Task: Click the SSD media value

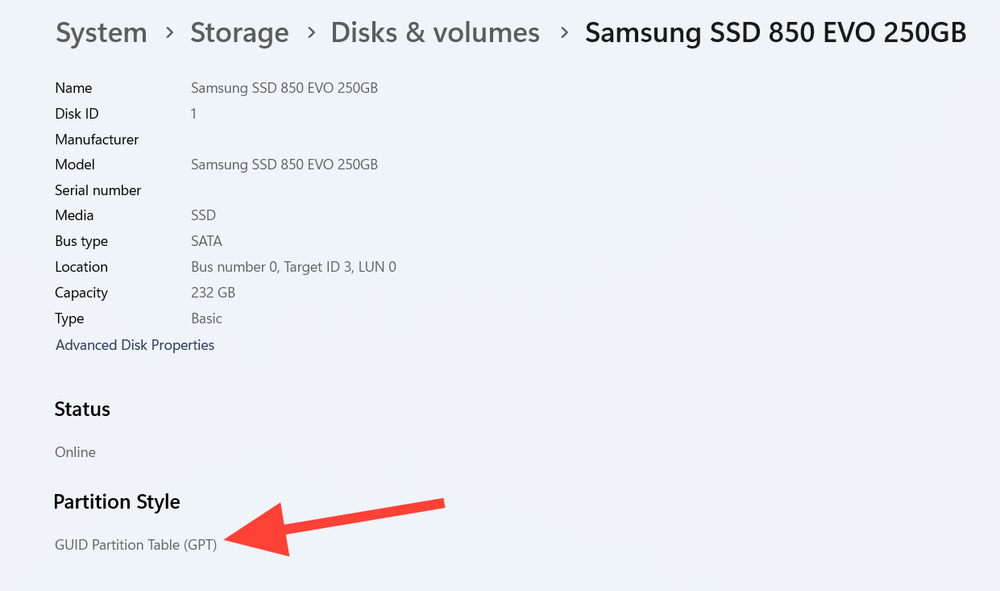Action: 203,215
